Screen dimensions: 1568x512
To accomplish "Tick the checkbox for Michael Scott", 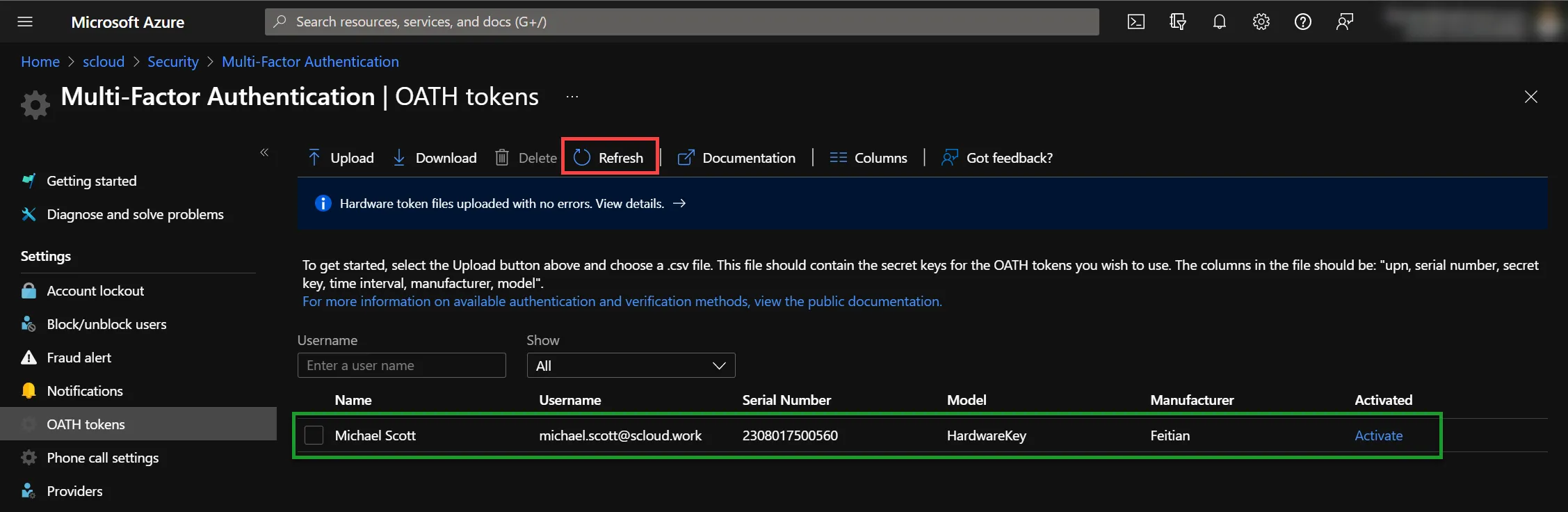I will 314,435.
